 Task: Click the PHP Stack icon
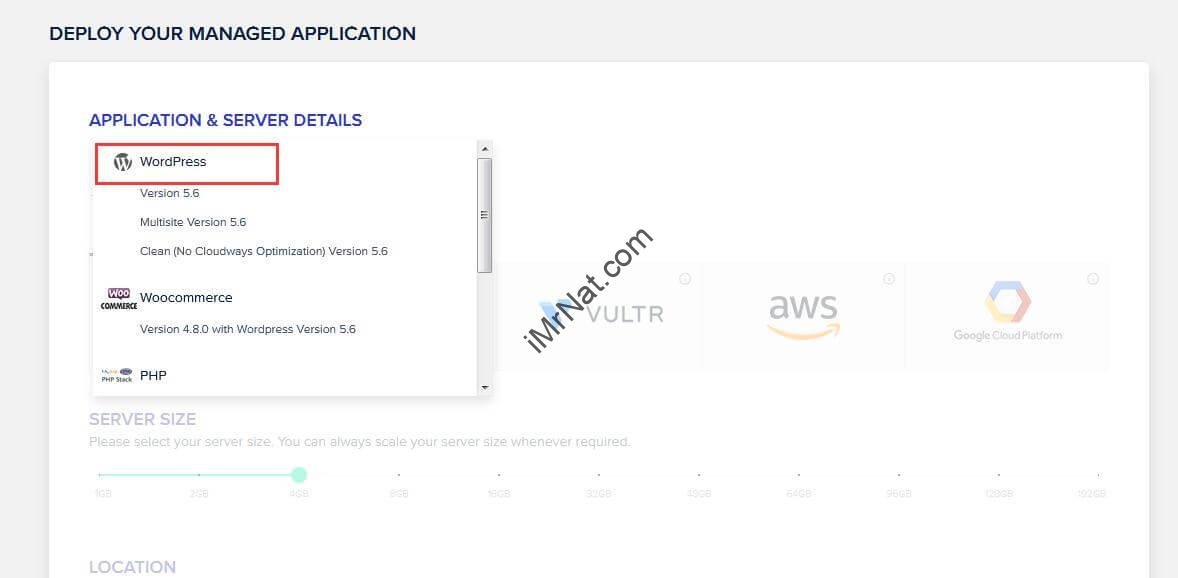pyautogui.click(x=117, y=375)
